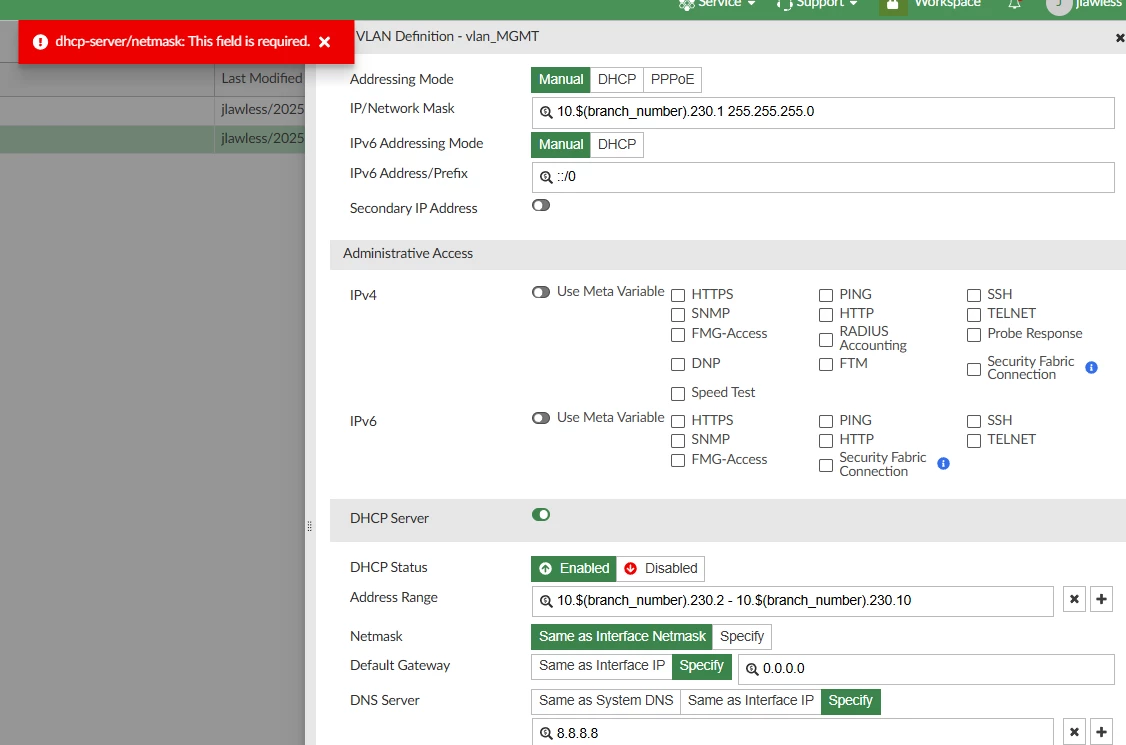
Task: Set Addressing Mode to DHCP
Action: click(617, 80)
